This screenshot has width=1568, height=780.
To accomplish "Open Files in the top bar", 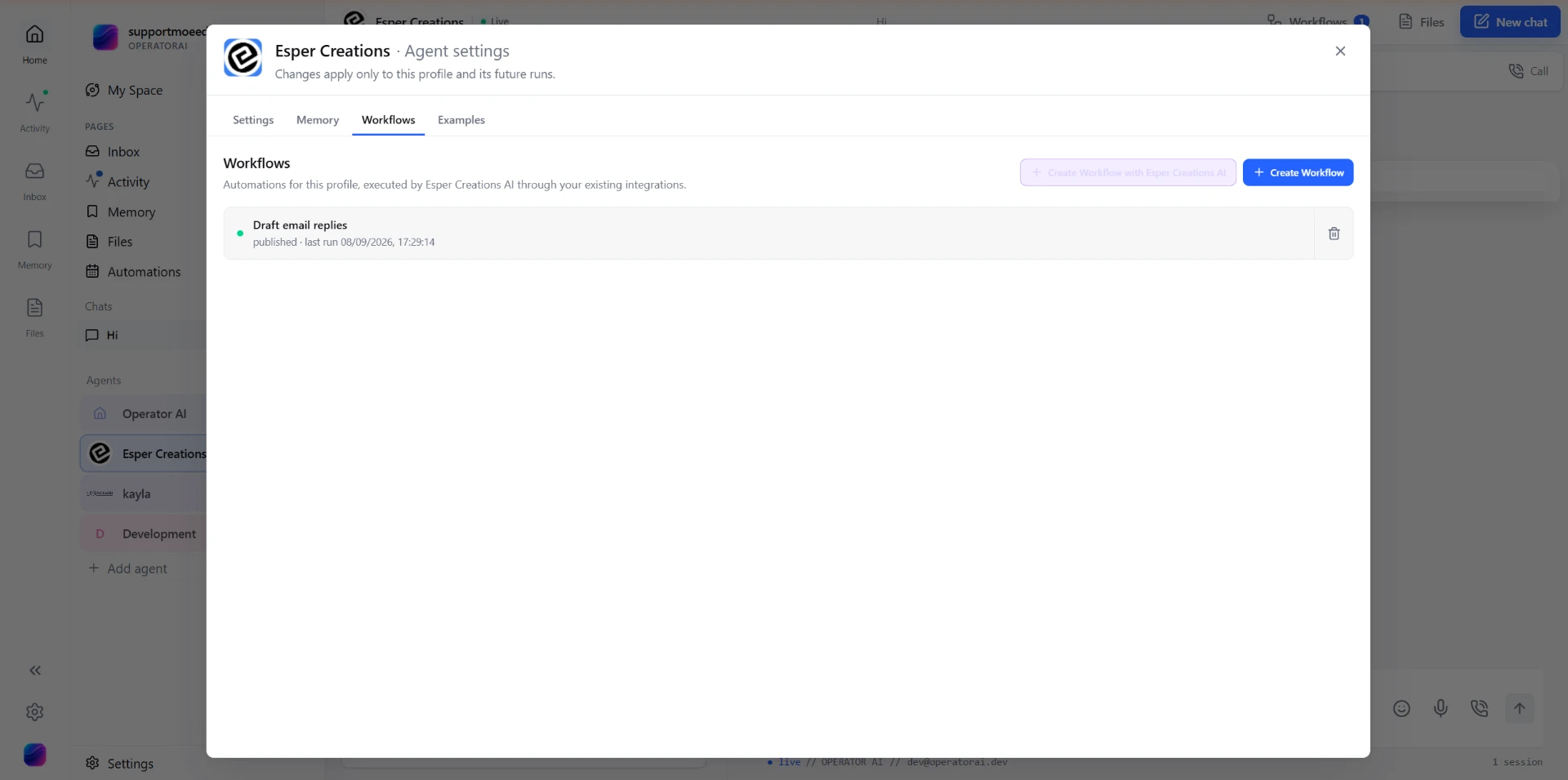I will 1421,22.
